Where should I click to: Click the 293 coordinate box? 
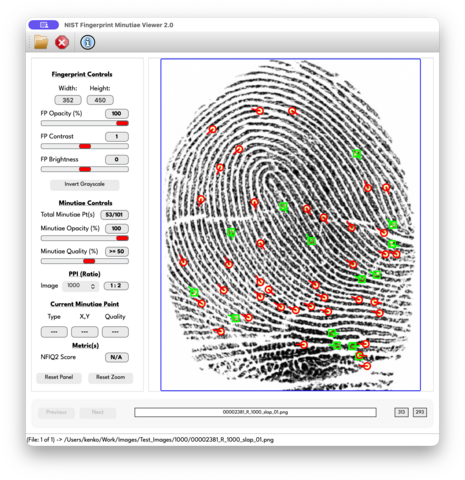pyautogui.click(x=420, y=412)
